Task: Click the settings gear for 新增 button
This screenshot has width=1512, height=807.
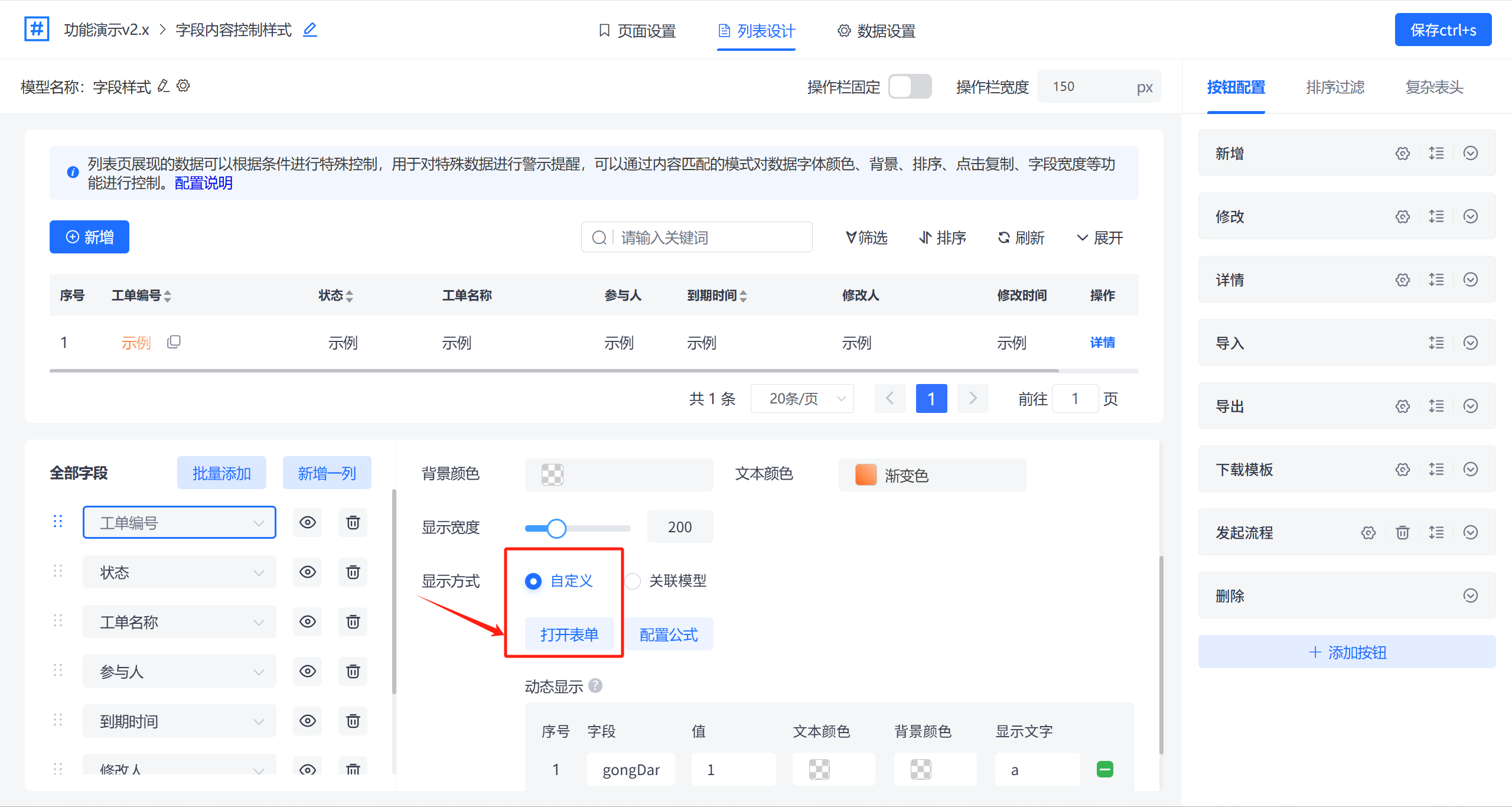Action: click(x=1403, y=154)
